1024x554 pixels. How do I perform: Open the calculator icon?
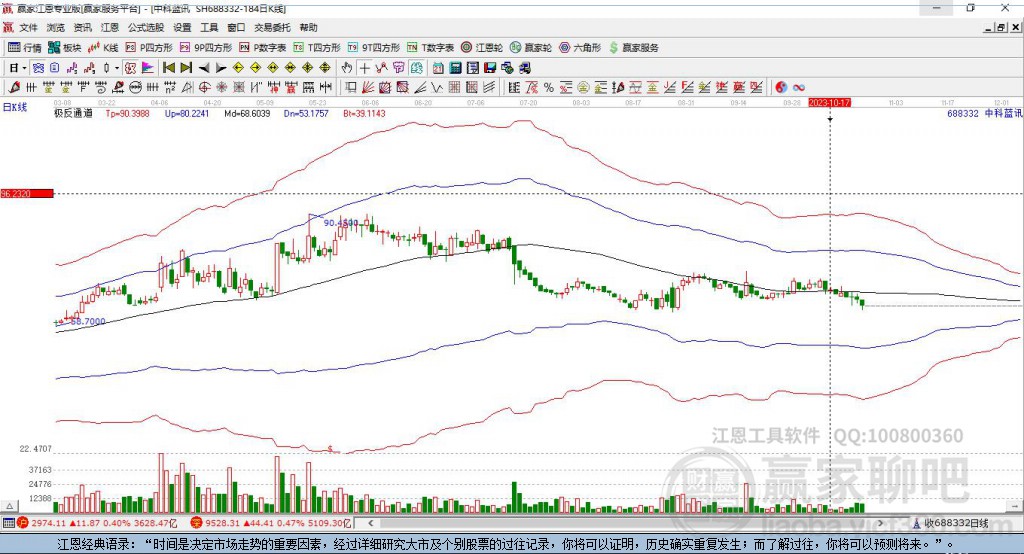(455, 68)
